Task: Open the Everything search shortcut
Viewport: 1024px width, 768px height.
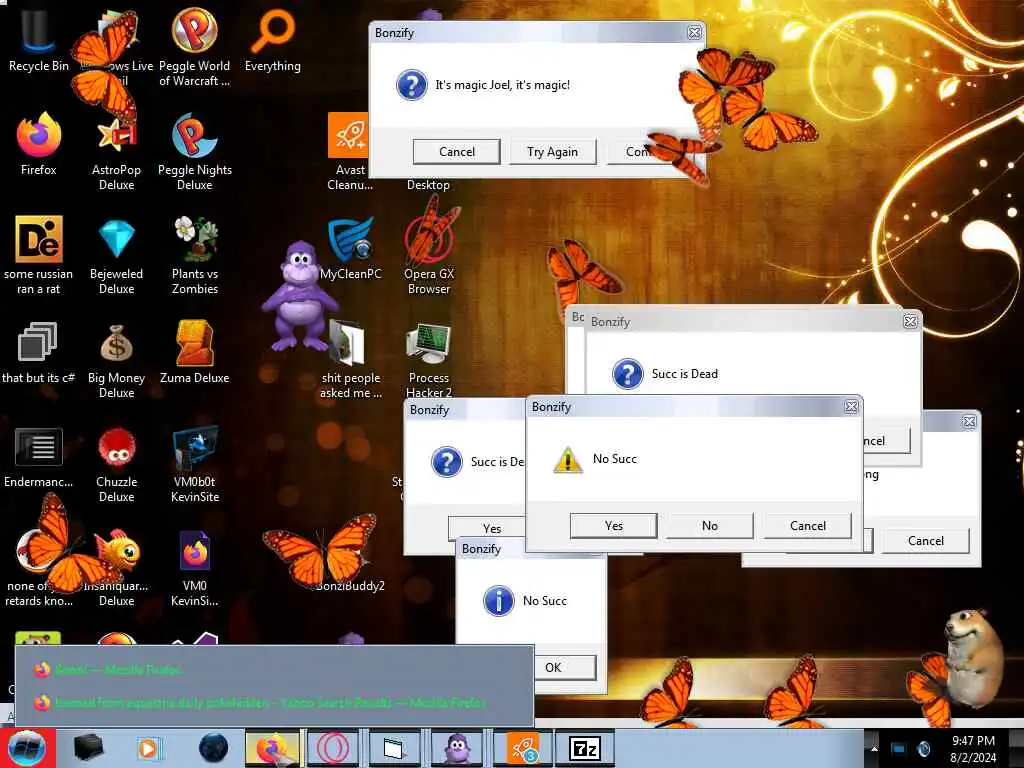Action: (x=273, y=40)
